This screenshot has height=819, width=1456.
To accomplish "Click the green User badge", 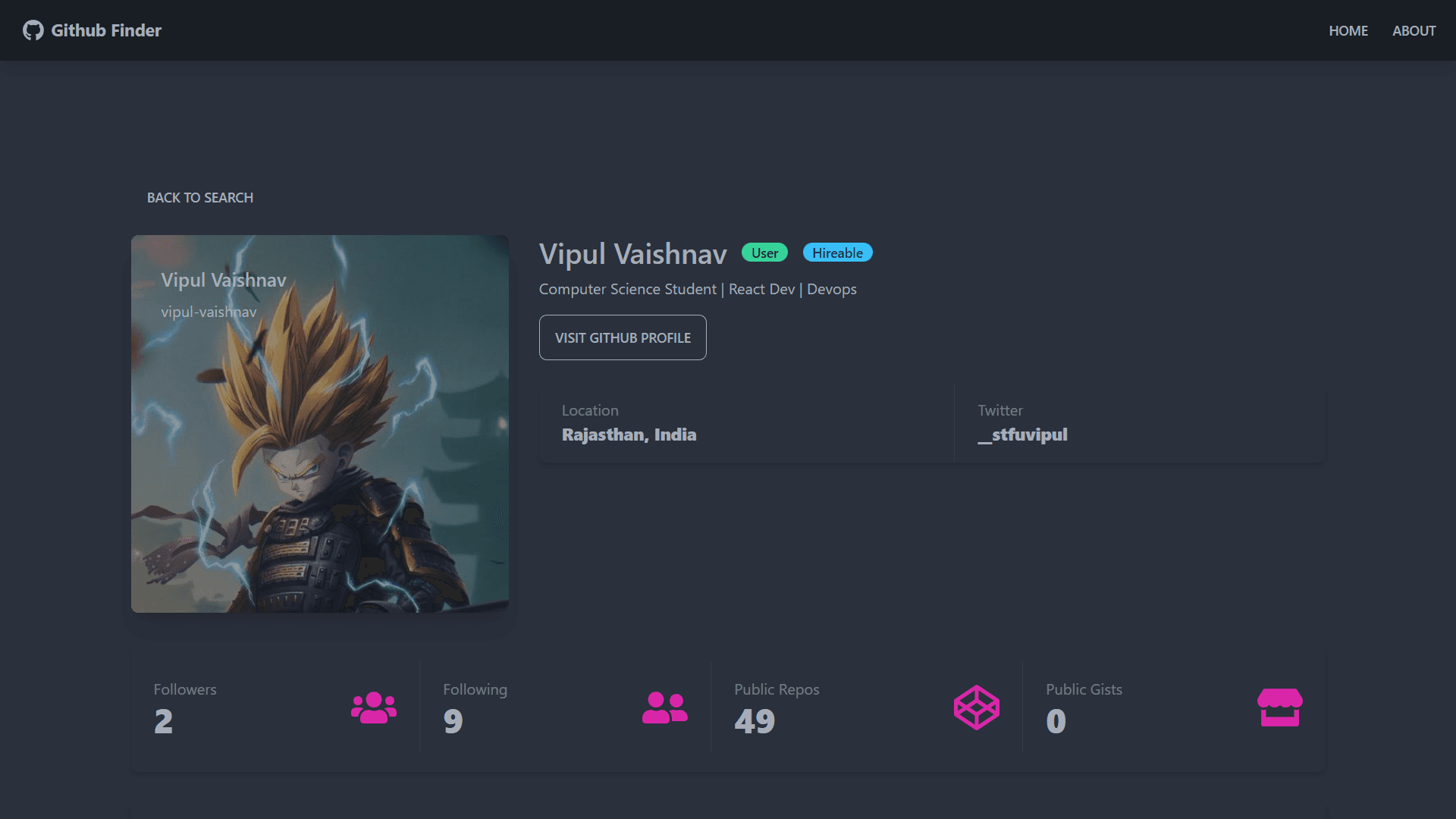I will (764, 253).
